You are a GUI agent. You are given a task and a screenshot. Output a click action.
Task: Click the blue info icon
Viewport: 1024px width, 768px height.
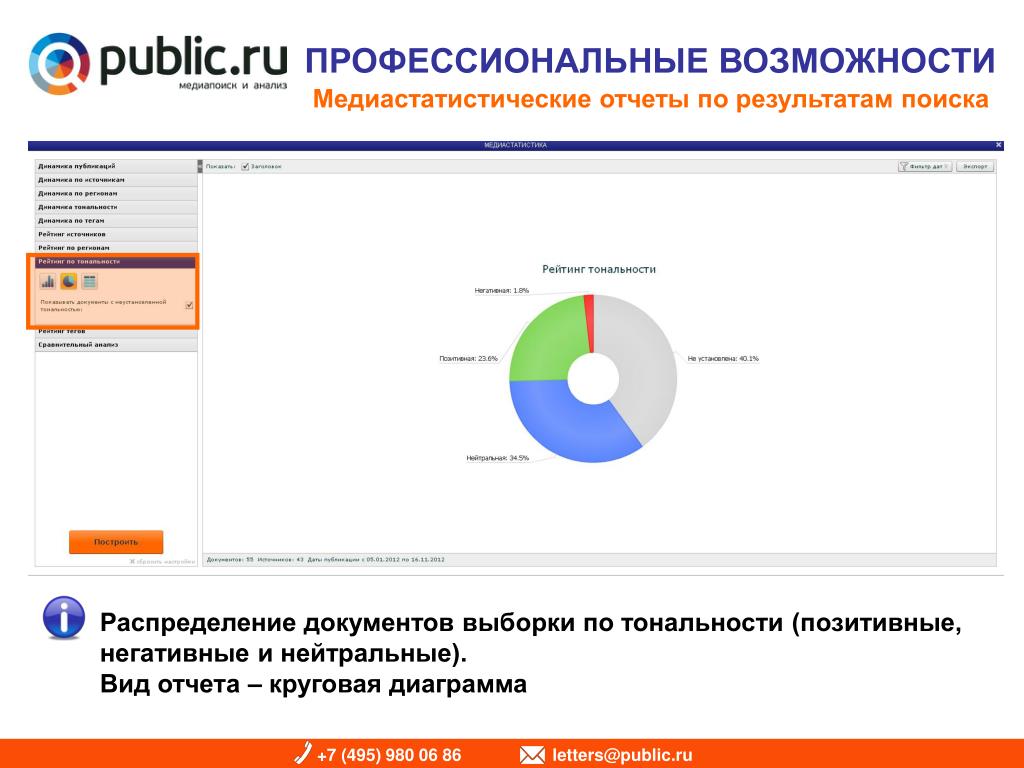63,617
